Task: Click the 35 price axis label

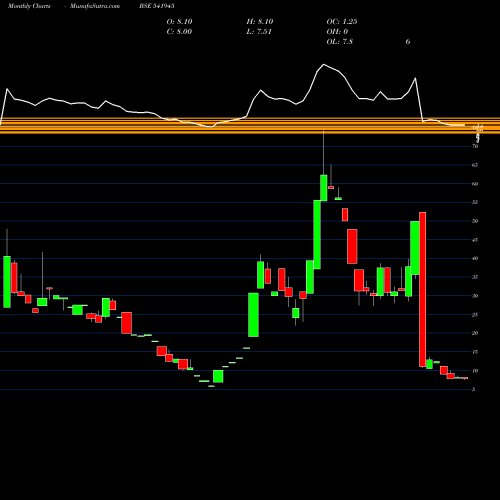Action: [x=475, y=277]
